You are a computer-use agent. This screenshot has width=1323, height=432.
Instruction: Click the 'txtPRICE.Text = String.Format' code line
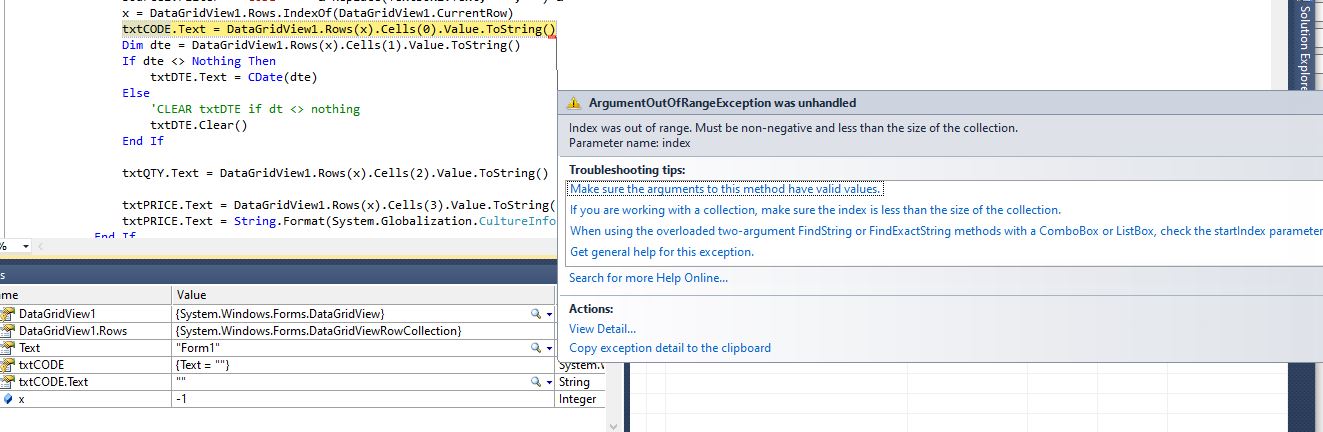(339, 221)
